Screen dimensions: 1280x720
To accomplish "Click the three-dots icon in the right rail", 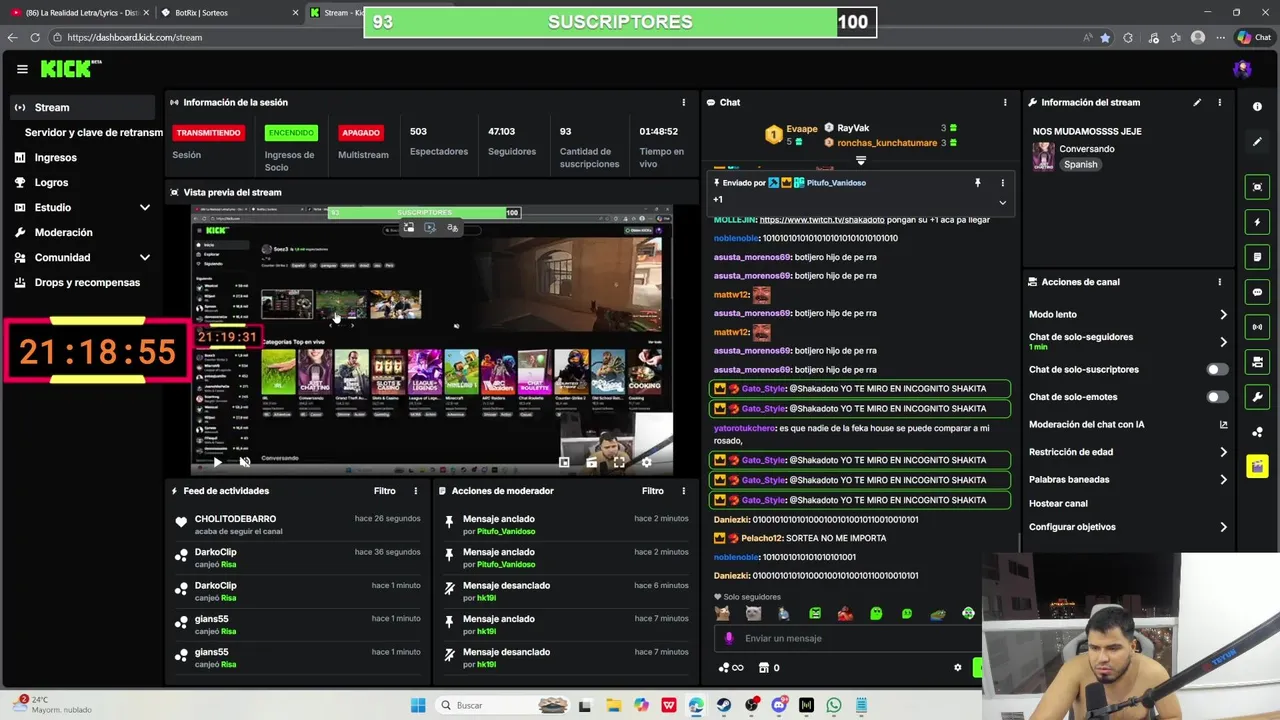I will click(1257, 432).
